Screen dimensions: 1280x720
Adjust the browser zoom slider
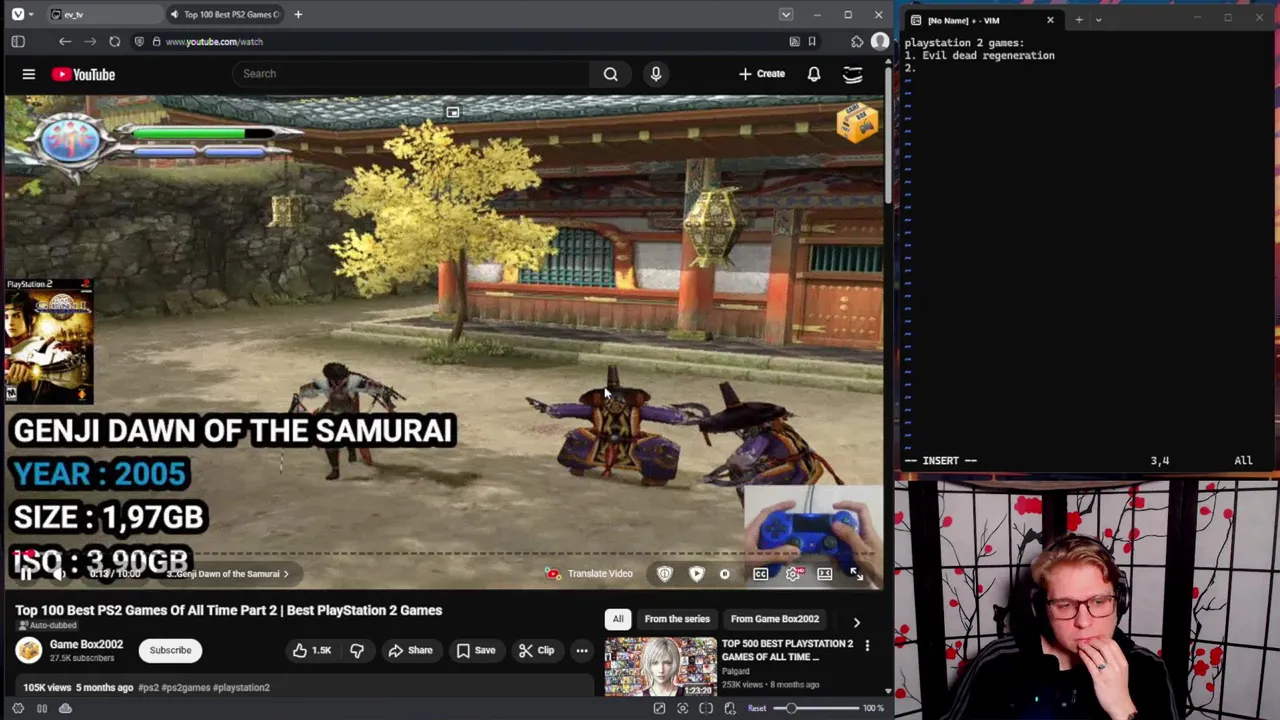click(815, 708)
